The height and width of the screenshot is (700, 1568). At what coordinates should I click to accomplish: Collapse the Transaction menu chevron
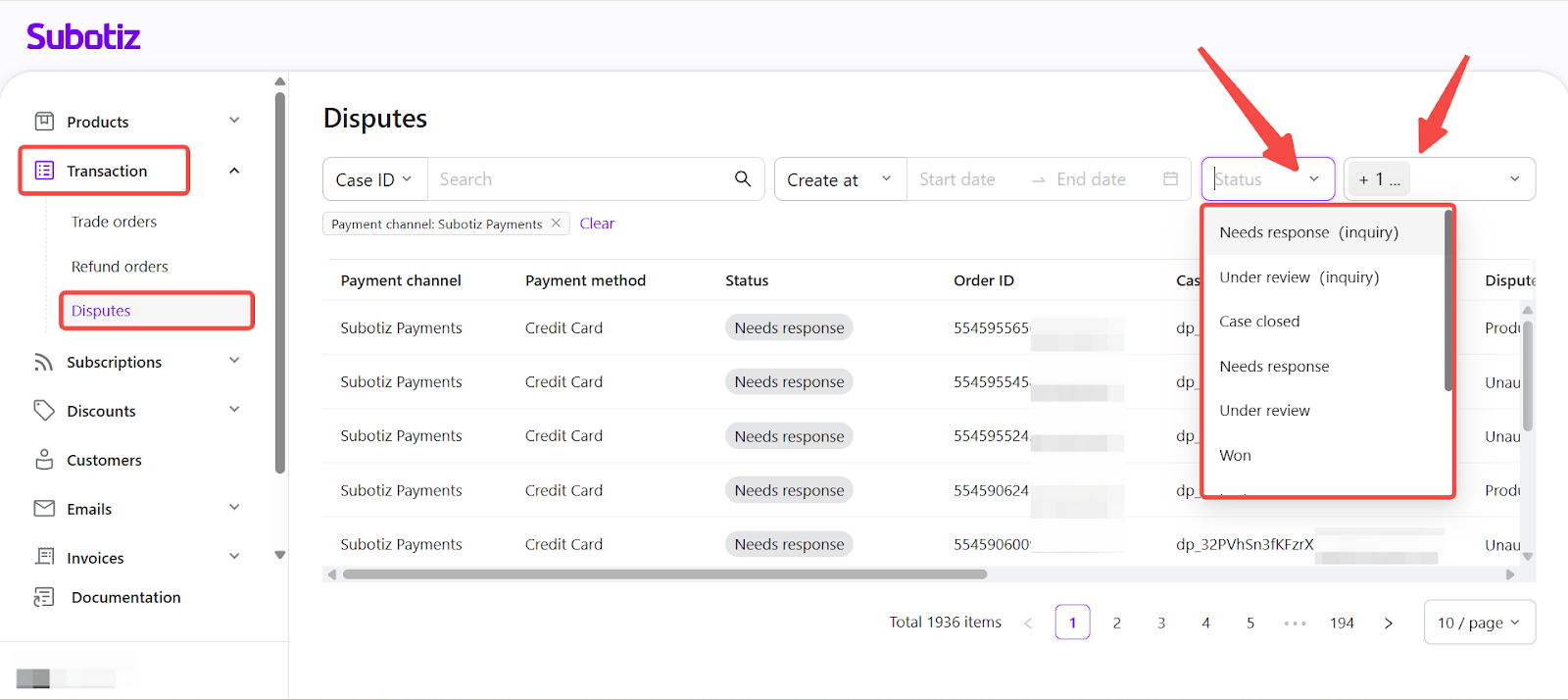point(234,171)
